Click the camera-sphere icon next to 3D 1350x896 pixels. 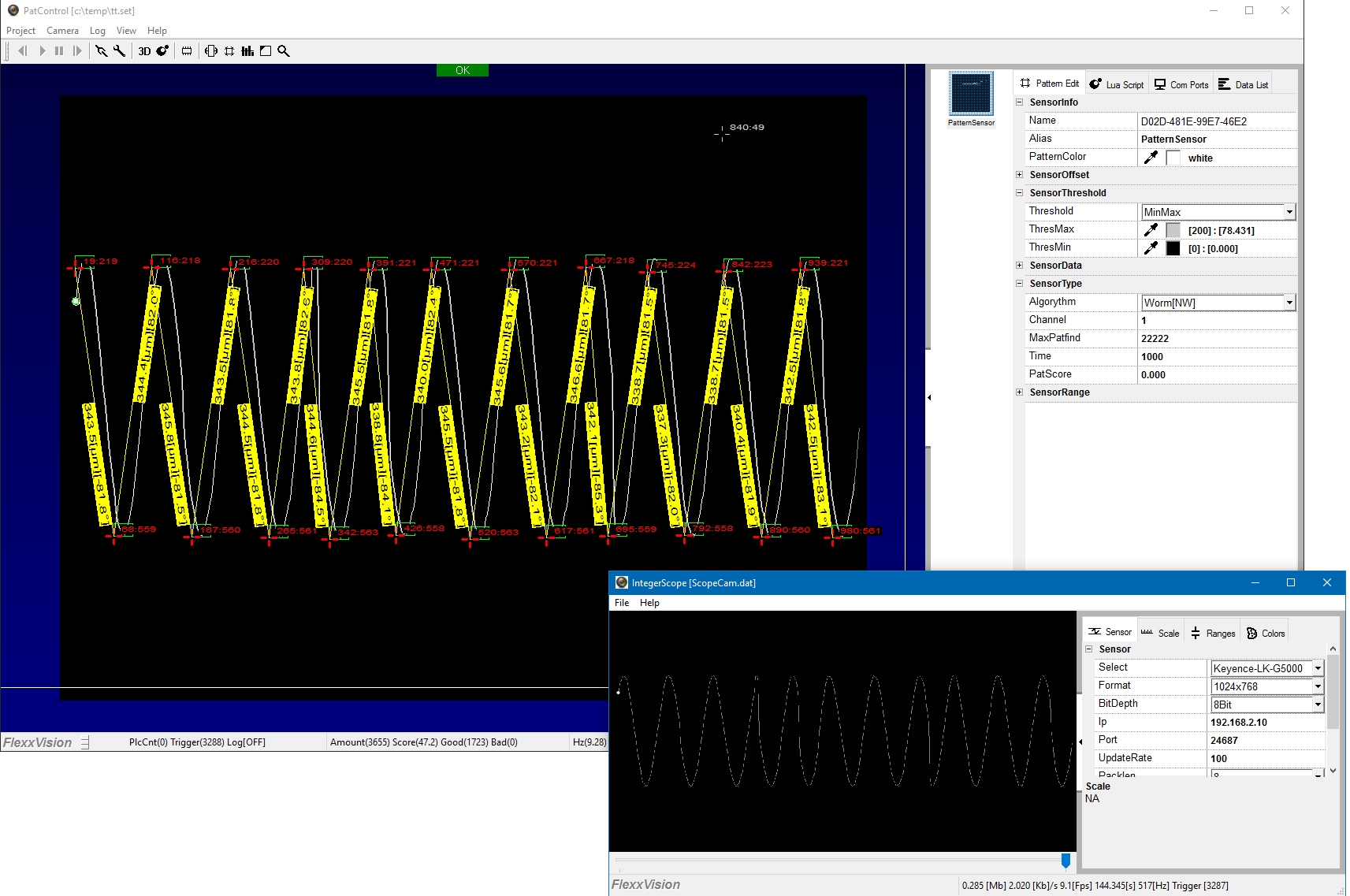tap(162, 51)
